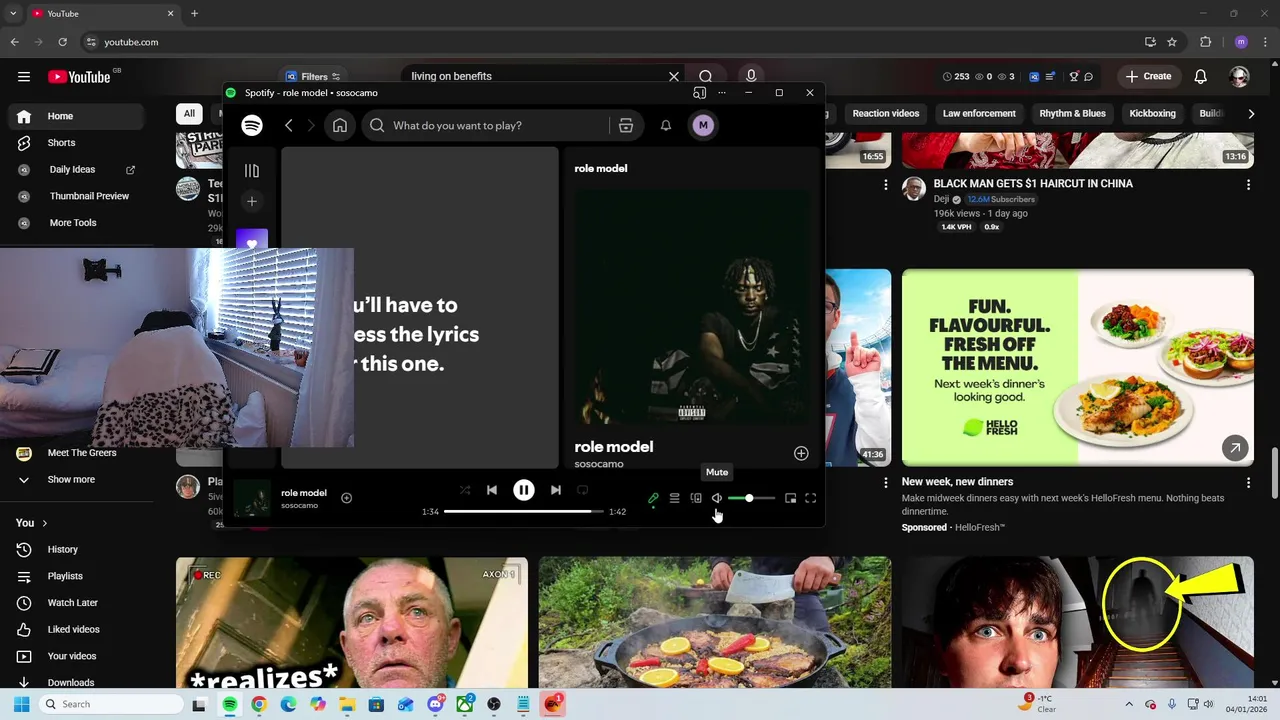Pause the song in Spotify
This screenshot has height=720, width=1280.
(523, 490)
